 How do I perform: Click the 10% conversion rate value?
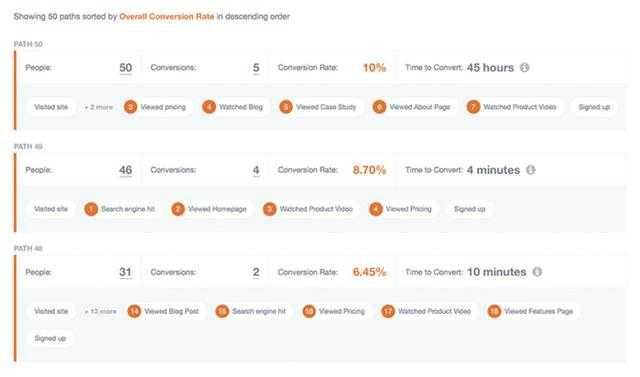(374, 68)
